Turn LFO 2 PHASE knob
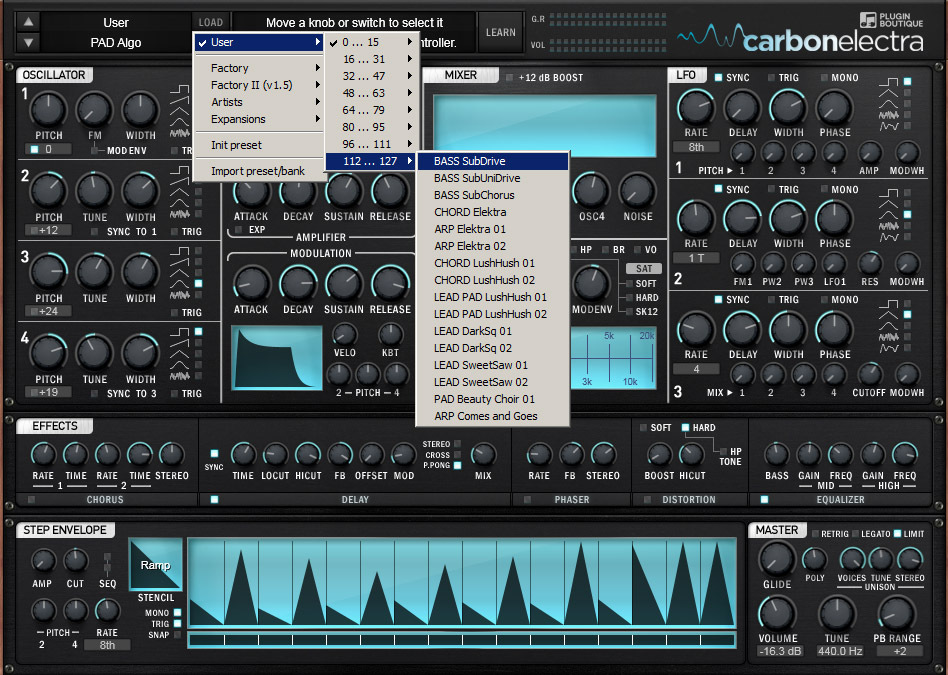Viewport: 948px width, 675px height. point(834,219)
